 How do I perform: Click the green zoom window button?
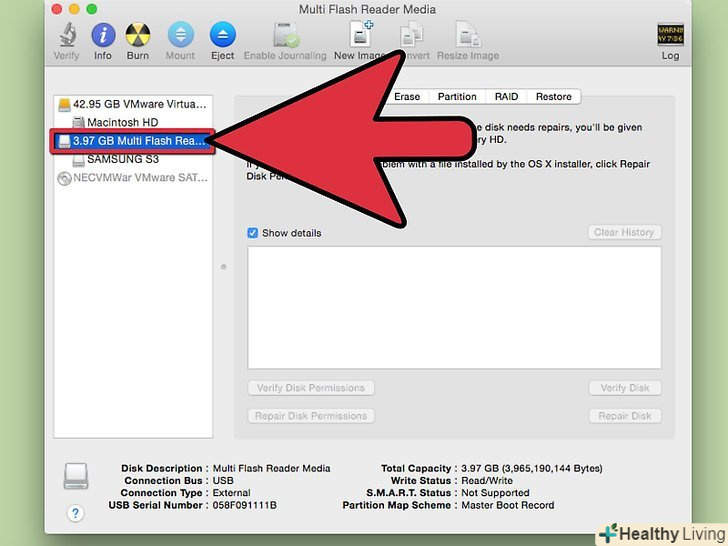click(x=92, y=9)
